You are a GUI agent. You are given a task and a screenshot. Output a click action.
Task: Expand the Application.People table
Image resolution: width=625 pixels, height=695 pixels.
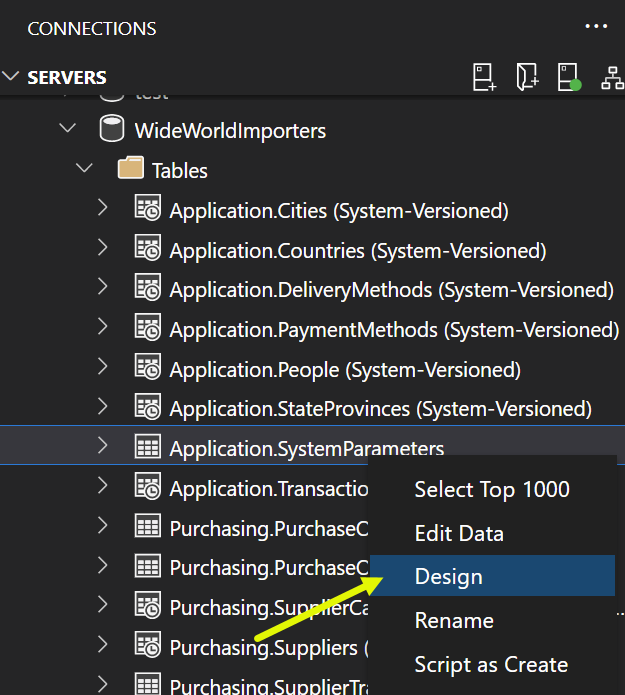pyautogui.click(x=102, y=367)
